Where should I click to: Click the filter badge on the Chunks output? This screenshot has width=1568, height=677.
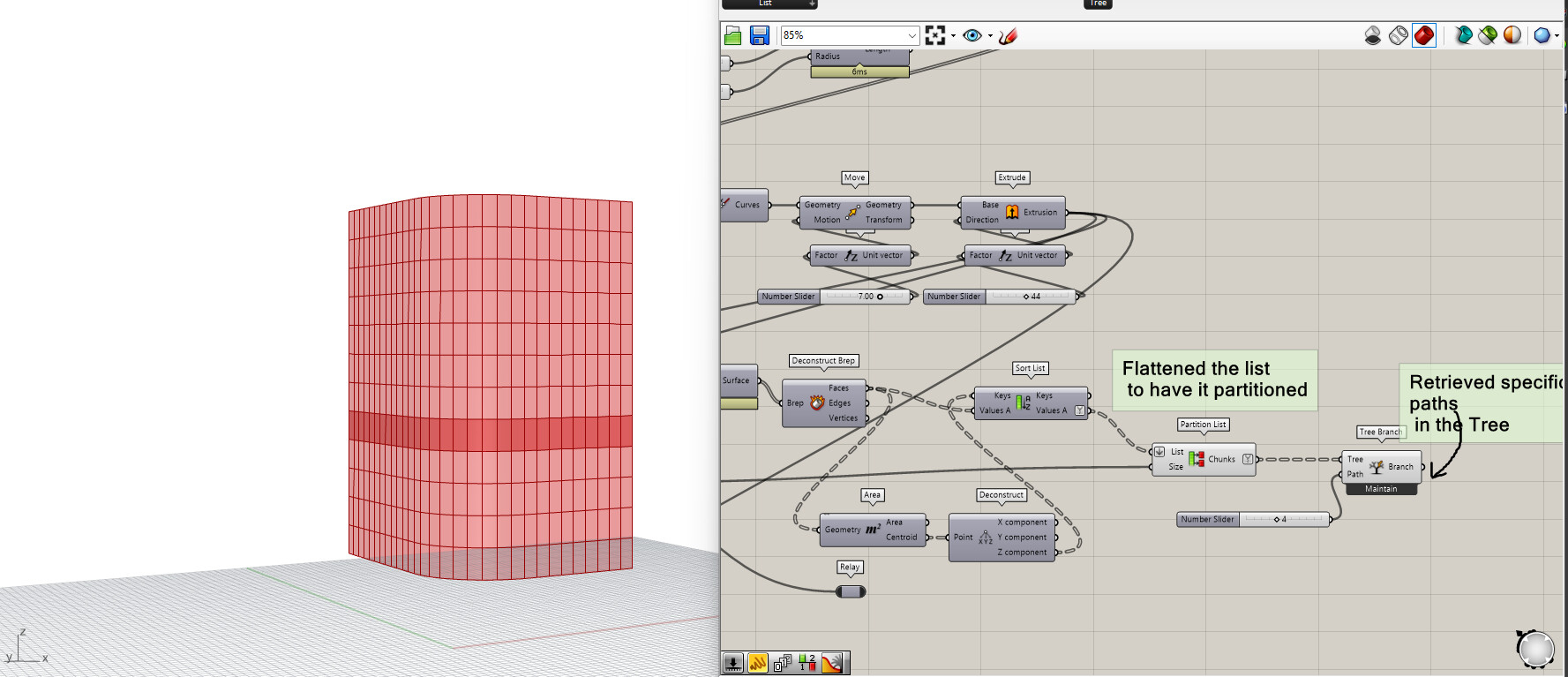pyautogui.click(x=1248, y=459)
